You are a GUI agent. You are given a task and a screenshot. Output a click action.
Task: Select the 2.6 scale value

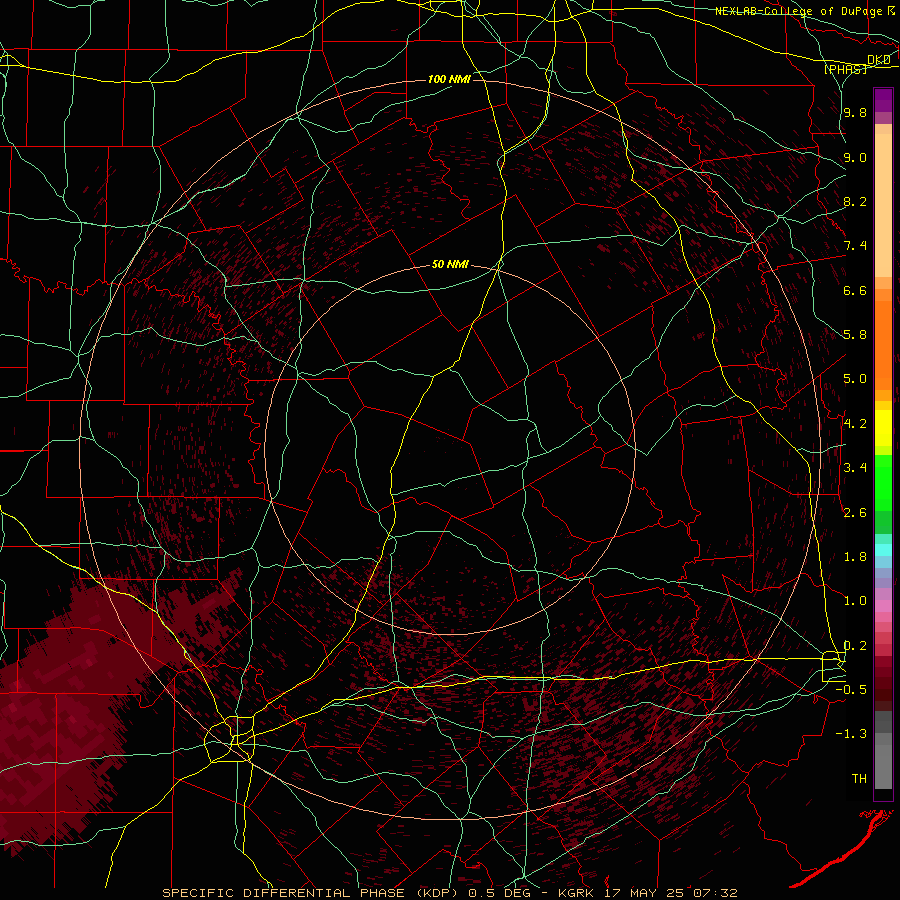coord(855,513)
